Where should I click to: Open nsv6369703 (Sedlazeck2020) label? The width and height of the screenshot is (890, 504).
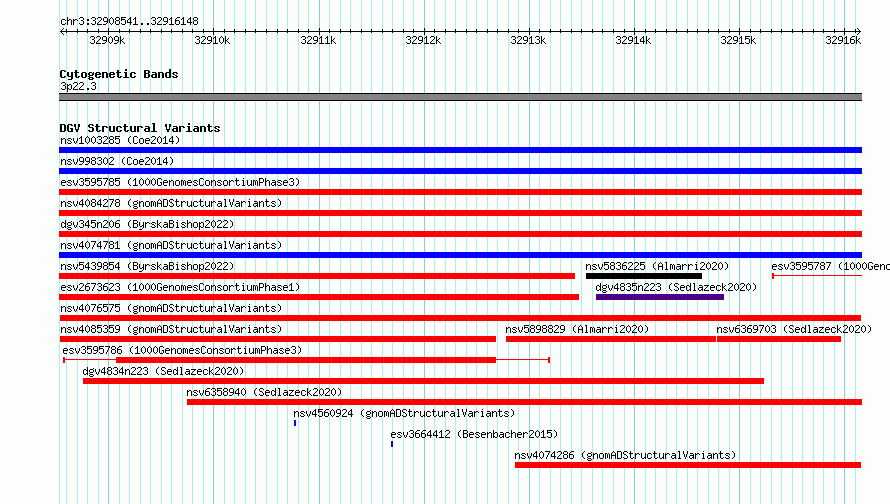point(794,329)
